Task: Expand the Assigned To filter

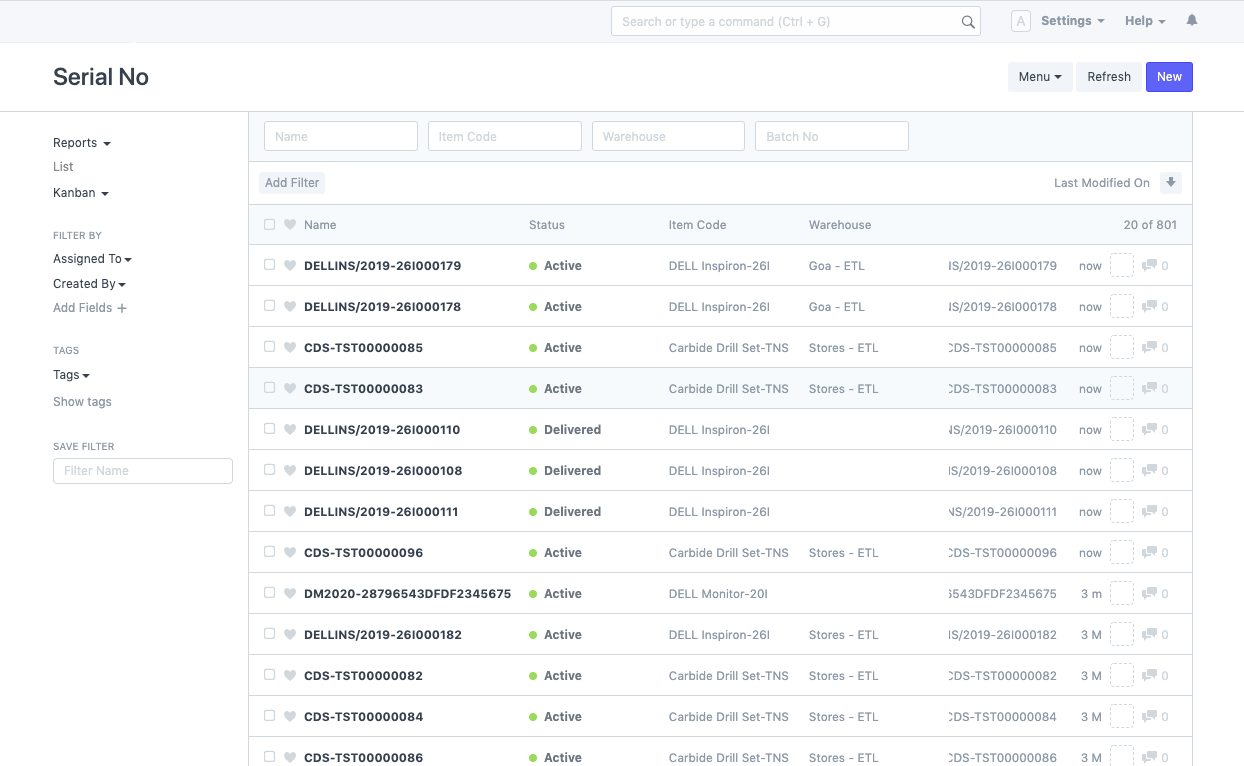Action: tap(92, 259)
